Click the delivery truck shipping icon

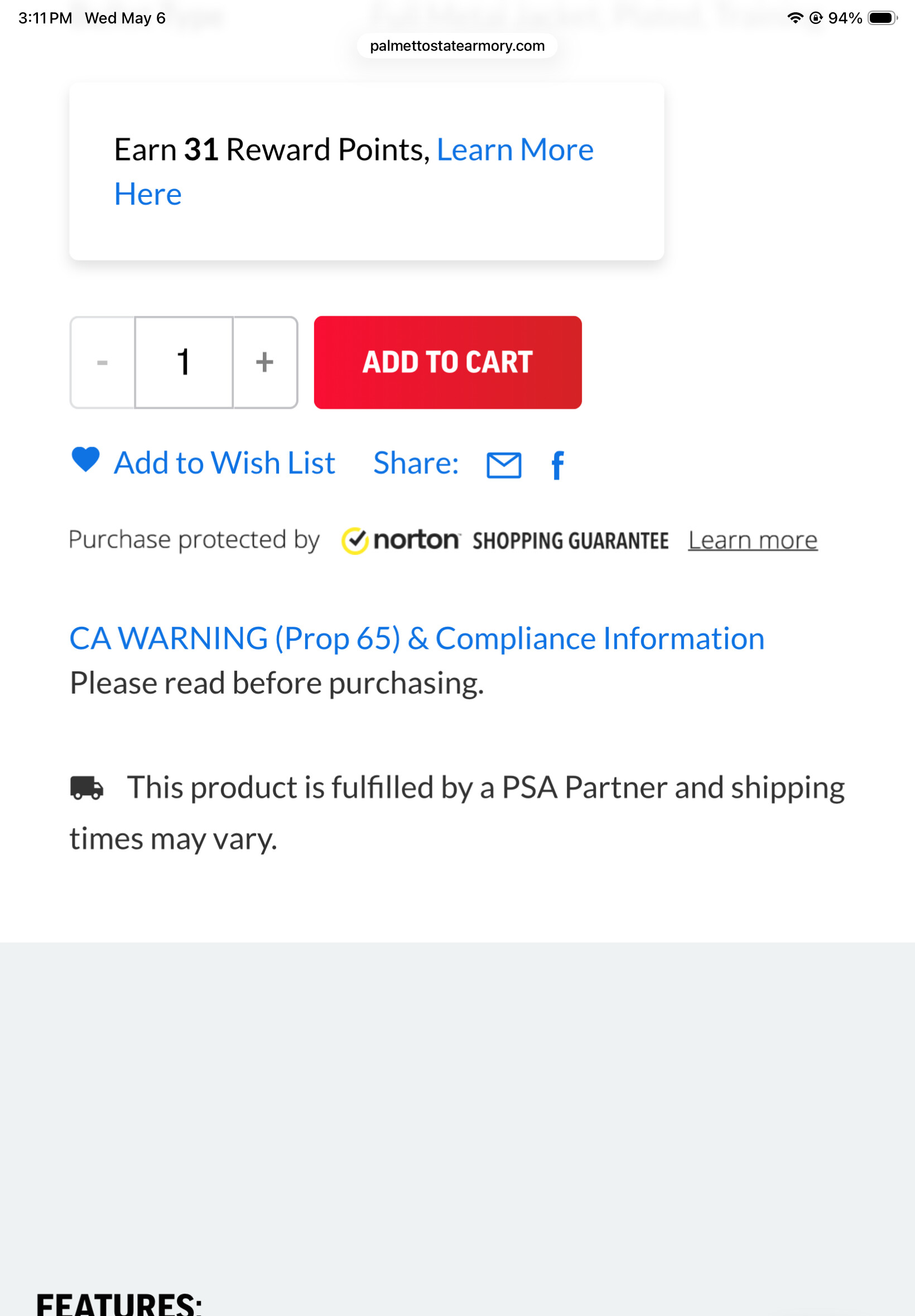(x=86, y=788)
